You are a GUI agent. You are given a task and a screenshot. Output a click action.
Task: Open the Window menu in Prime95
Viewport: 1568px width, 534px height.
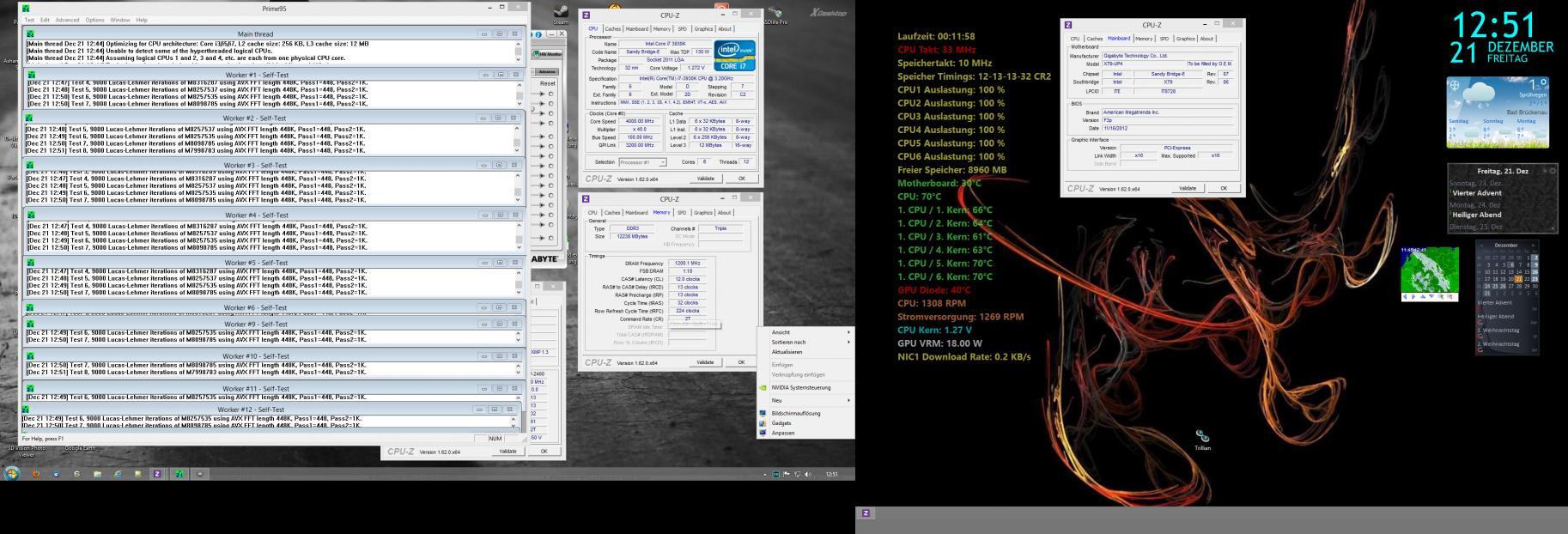click(120, 20)
